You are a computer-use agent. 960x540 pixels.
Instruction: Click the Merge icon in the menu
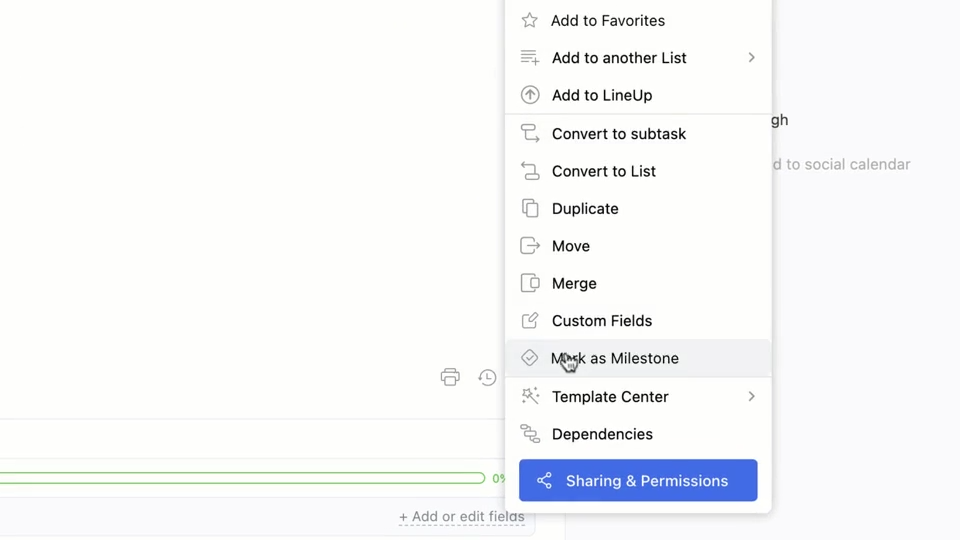pos(530,283)
